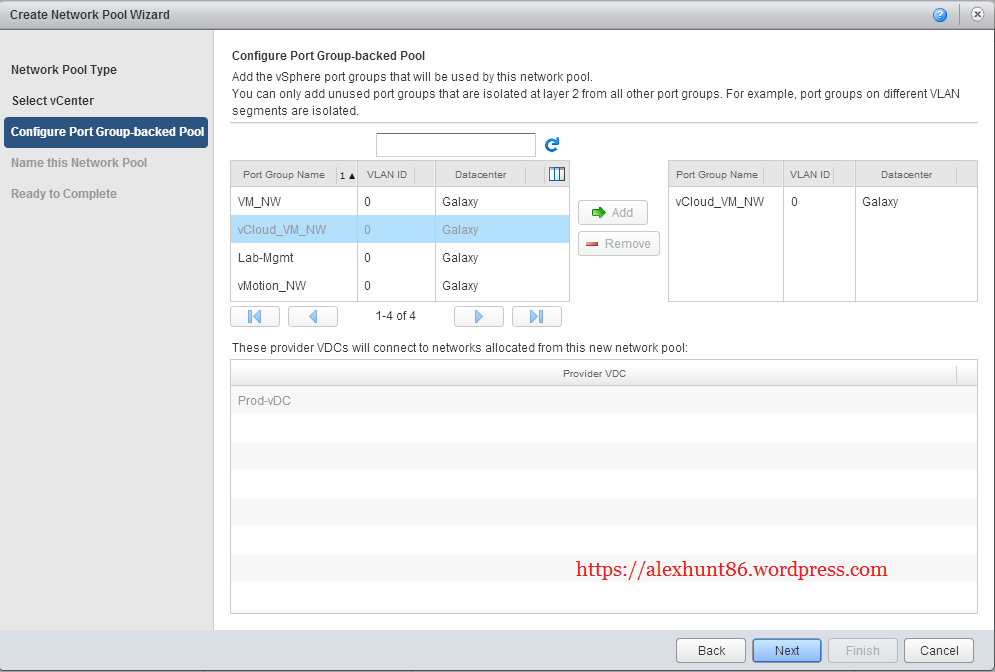Go to previous page of port groups
The width and height of the screenshot is (995, 672).
[312, 316]
